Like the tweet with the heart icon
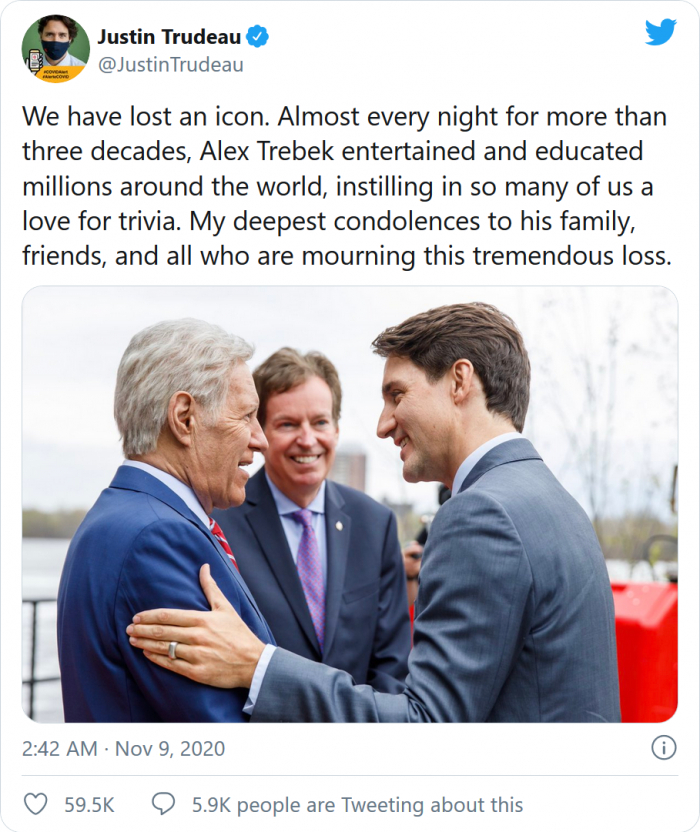Screen dimensions: 700x832 tap(35, 804)
